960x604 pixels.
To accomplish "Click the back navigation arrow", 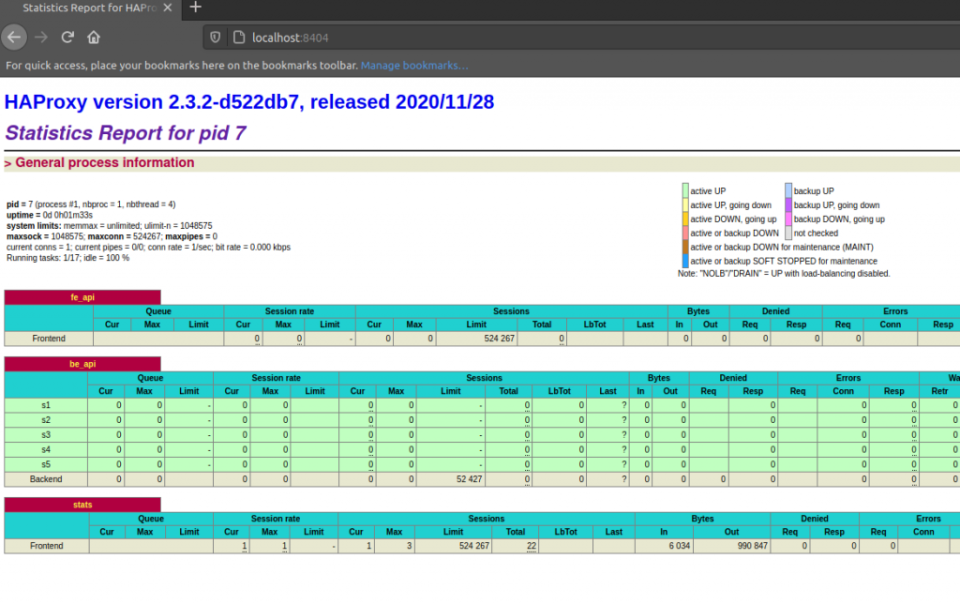I will [x=14, y=37].
